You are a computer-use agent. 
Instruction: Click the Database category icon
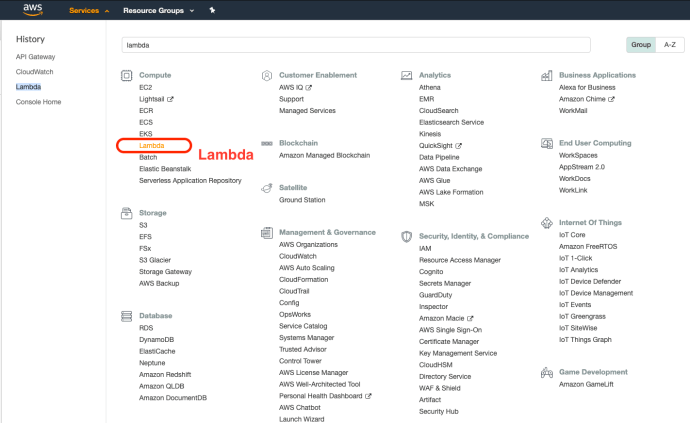pos(127,315)
